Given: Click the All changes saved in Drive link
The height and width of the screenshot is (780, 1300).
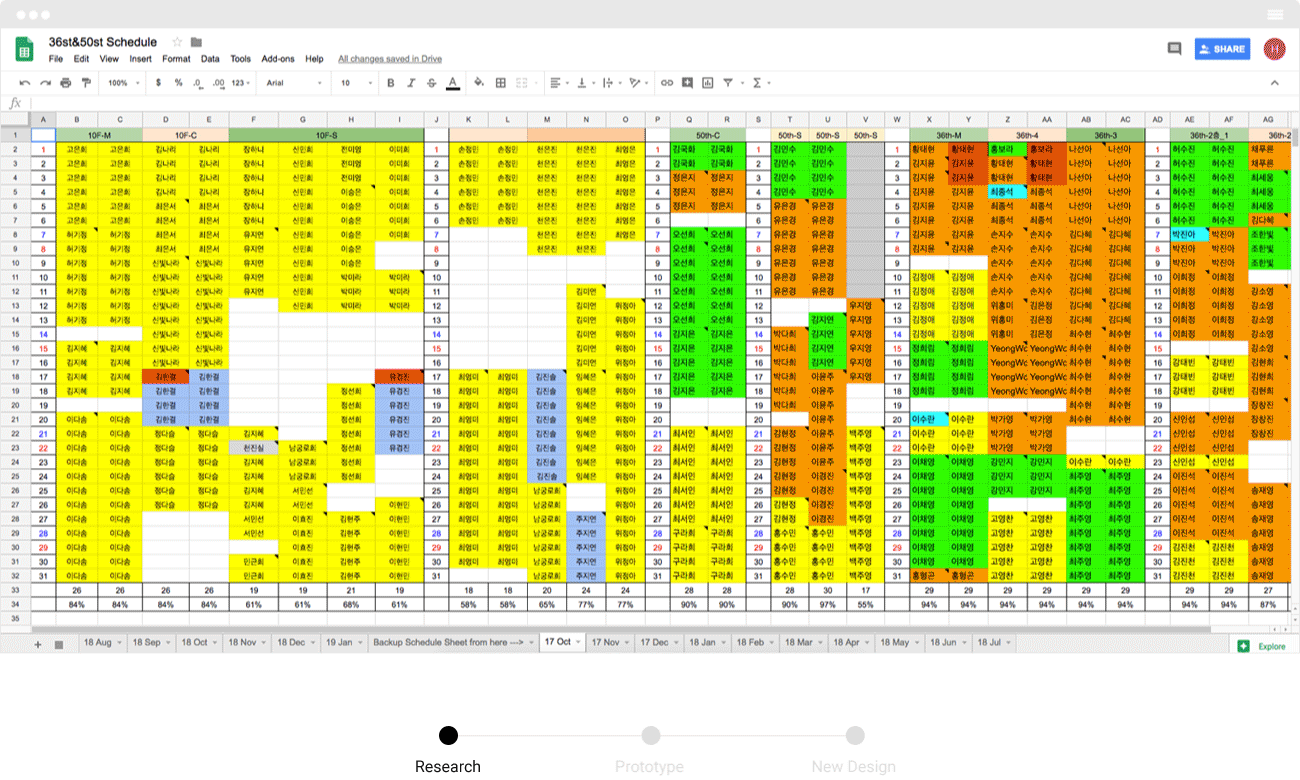Looking at the screenshot, I should pyautogui.click(x=390, y=59).
